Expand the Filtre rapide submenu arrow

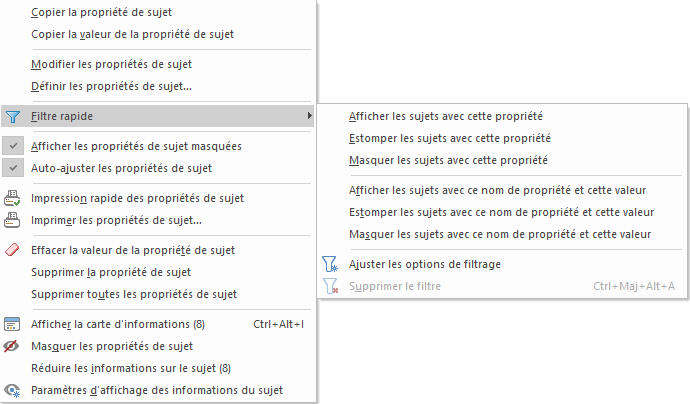pos(309,116)
